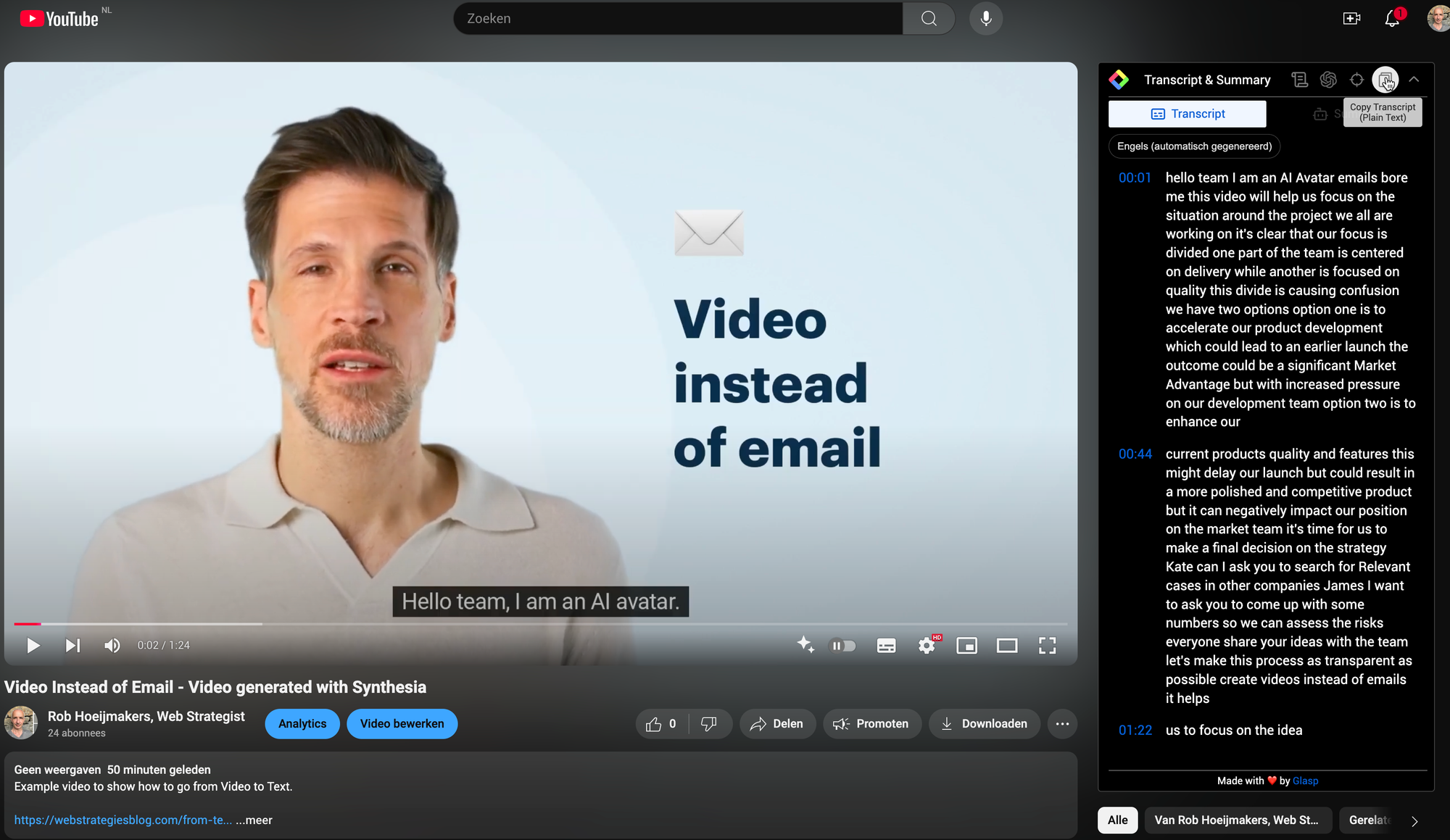Switch to the Transcript tab
The height and width of the screenshot is (840, 1450).
tap(1187, 114)
